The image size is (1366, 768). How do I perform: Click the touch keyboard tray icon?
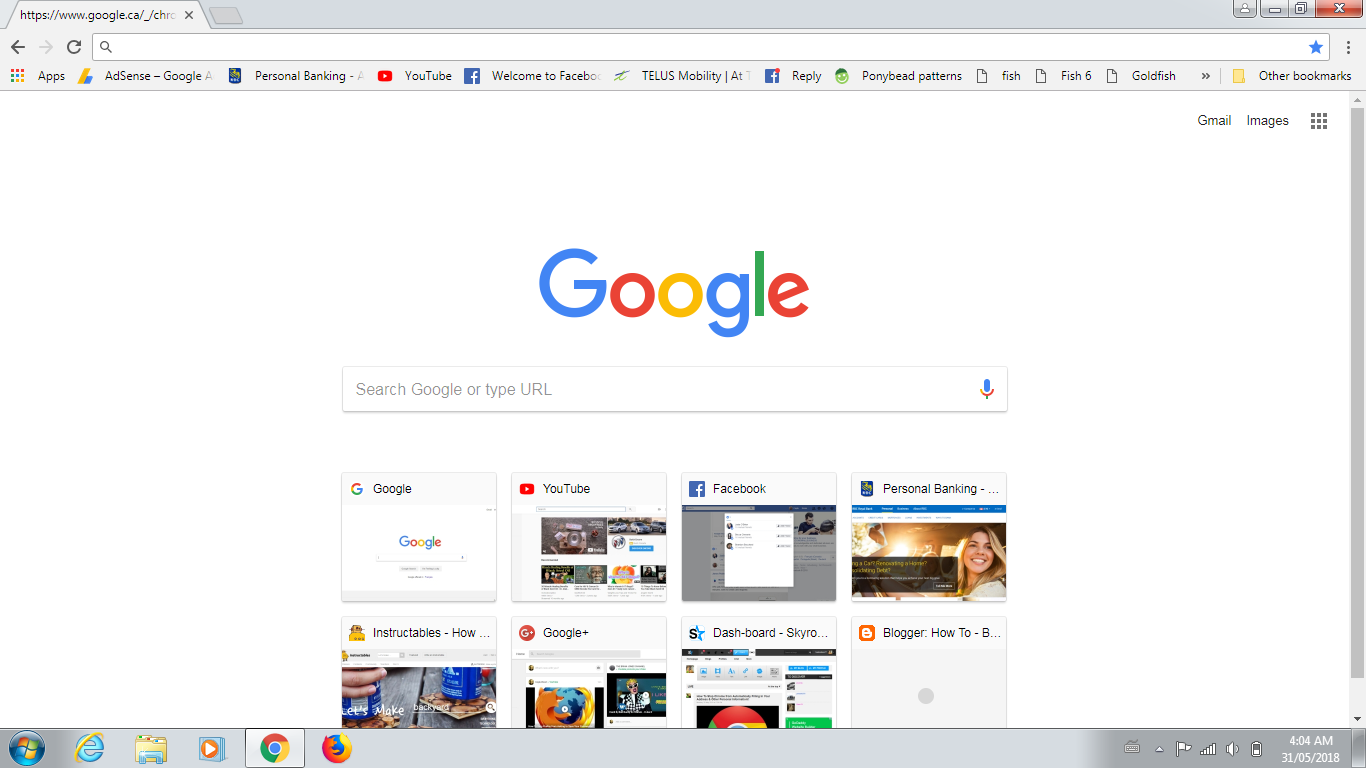[1132, 748]
